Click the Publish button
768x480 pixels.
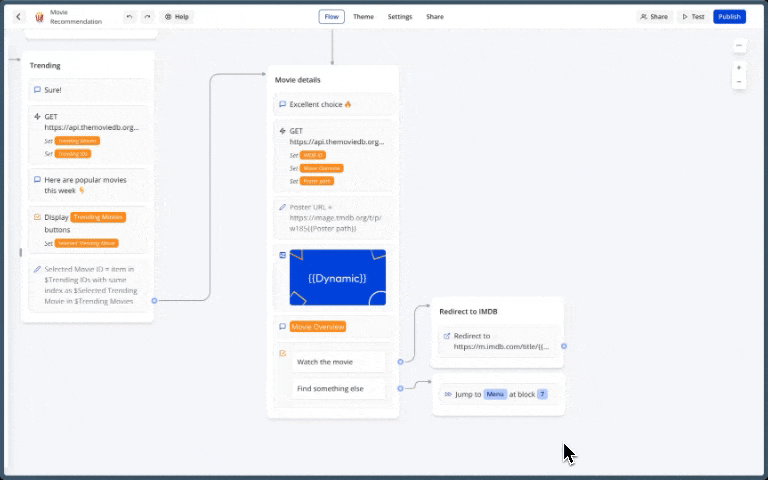(729, 17)
